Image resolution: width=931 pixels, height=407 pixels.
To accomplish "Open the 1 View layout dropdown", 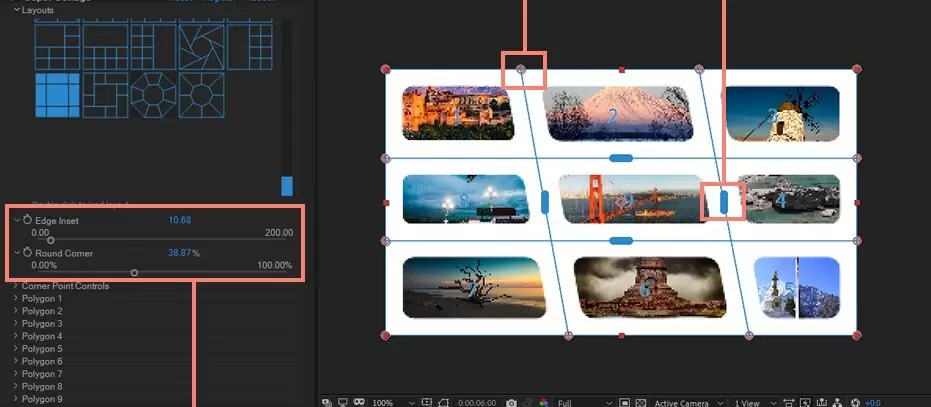I will coord(754,403).
